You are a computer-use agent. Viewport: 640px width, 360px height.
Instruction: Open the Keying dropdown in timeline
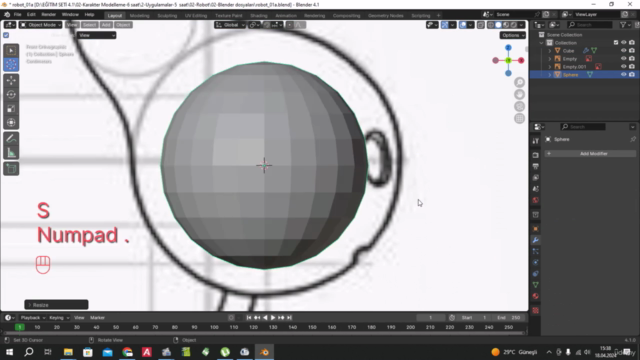point(59,318)
